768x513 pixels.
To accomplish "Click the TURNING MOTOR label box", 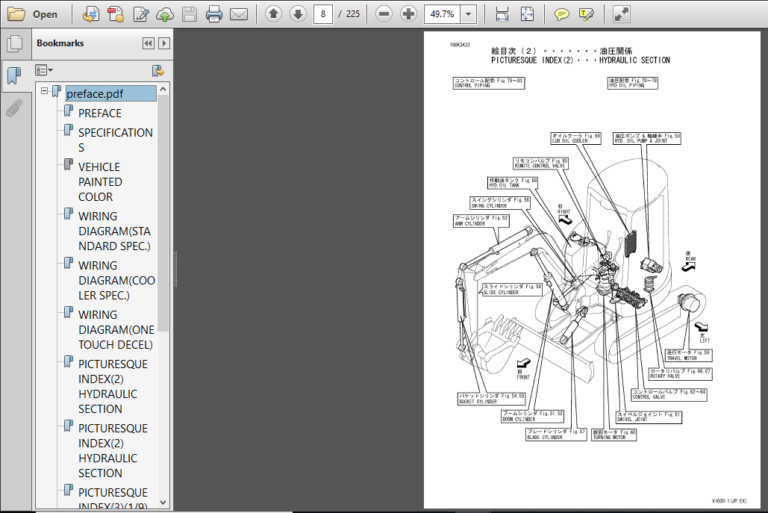I will coord(614,435).
